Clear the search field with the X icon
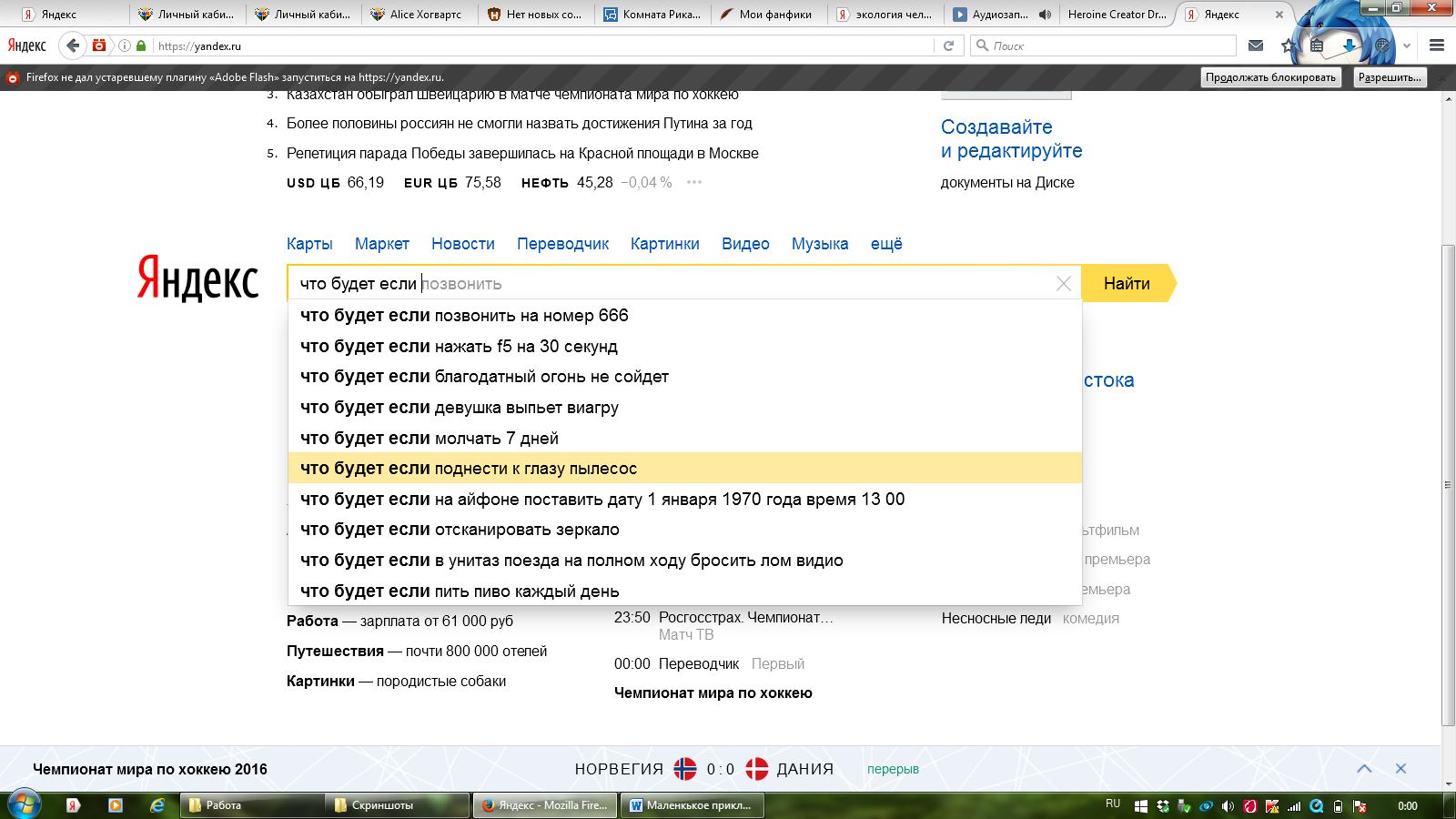Viewport: 1456px width, 819px height. (x=1063, y=283)
